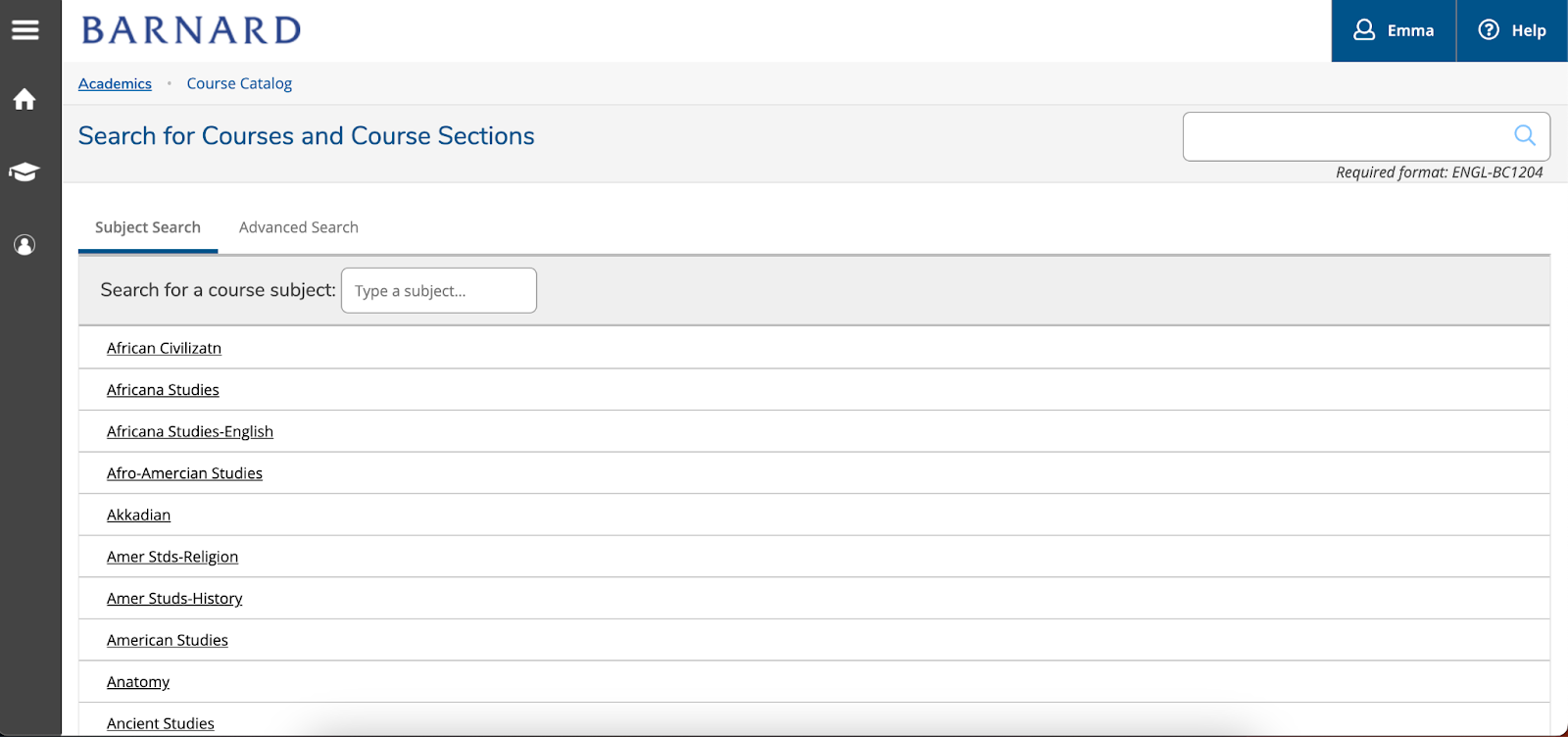Click Course Catalog breadcrumb
The width and height of the screenshot is (1568, 737).
click(239, 83)
